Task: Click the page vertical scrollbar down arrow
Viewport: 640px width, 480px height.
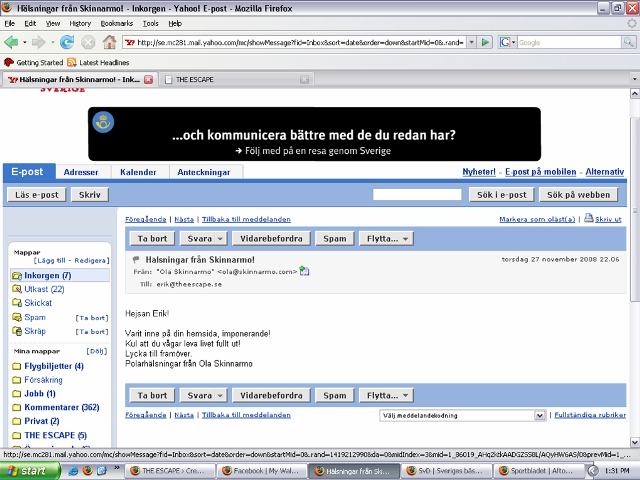Action: [635, 442]
